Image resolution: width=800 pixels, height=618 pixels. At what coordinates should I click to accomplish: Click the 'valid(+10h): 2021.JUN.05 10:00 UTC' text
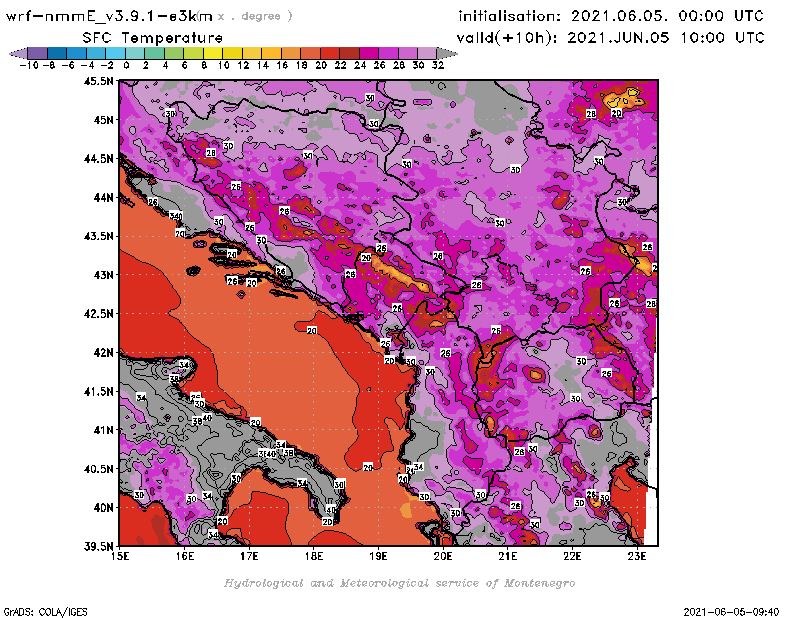(x=610, y=38)
